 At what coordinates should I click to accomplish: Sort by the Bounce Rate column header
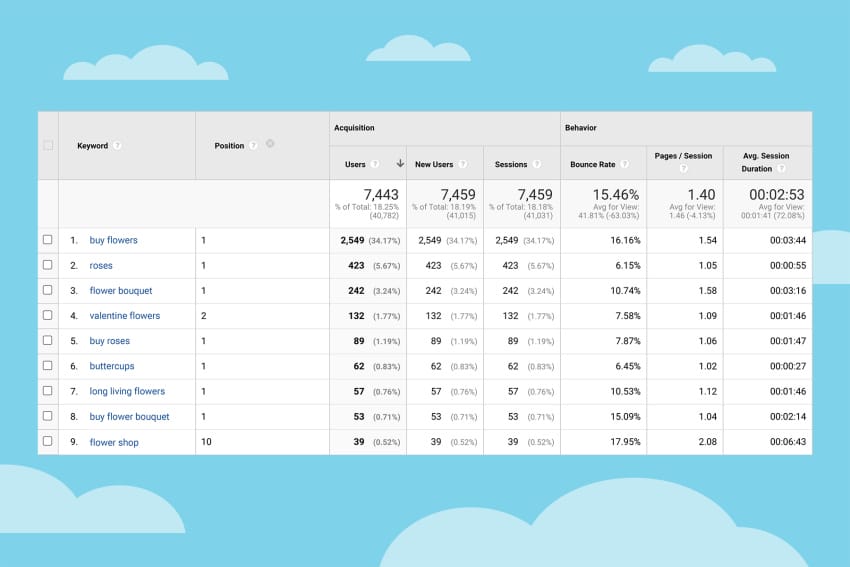[593, 164]
